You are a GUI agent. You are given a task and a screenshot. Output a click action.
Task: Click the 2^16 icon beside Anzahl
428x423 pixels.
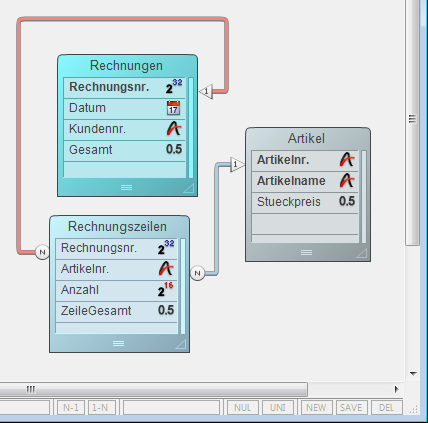(x=166, y=290)
